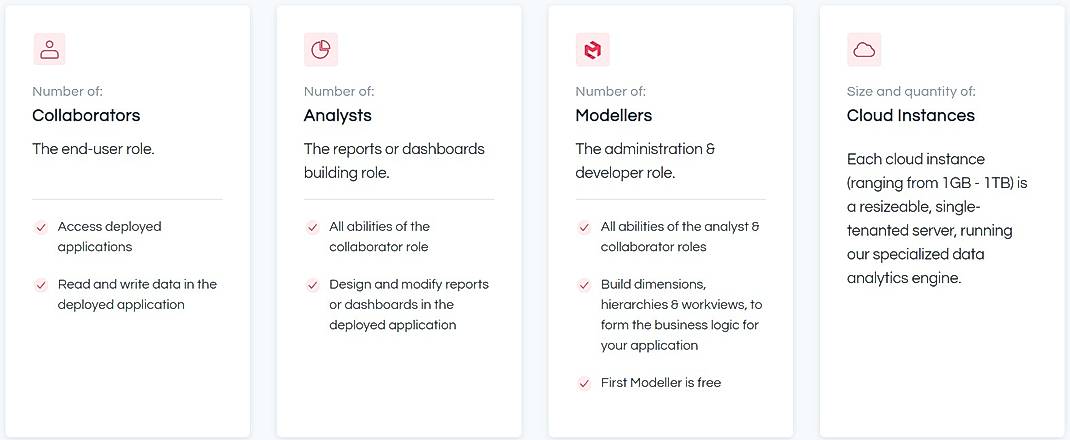Click checkmark beside All abilities of the analyst

584,228
